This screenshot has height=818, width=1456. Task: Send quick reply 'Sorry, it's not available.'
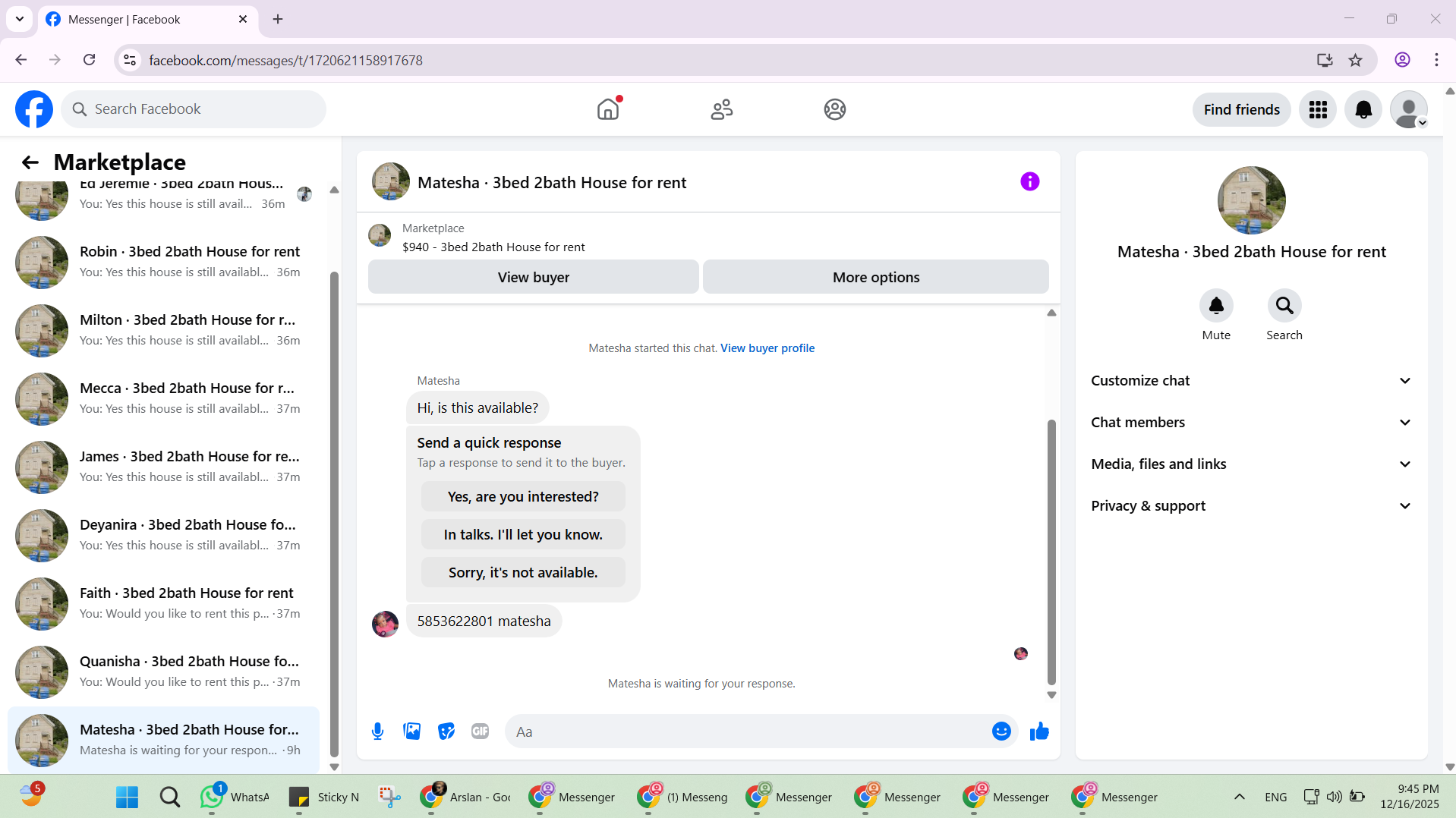click(x=523, y=573)
